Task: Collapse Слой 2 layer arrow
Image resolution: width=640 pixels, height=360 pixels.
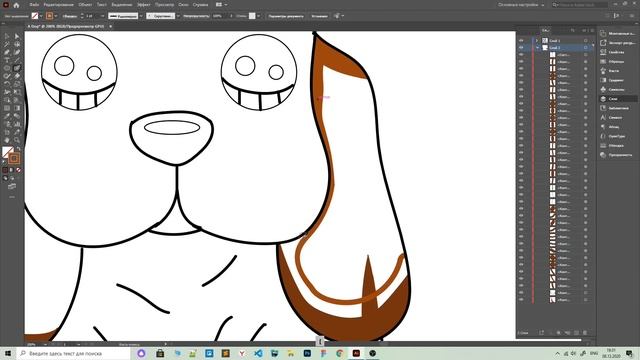Action: click(537, 48)
